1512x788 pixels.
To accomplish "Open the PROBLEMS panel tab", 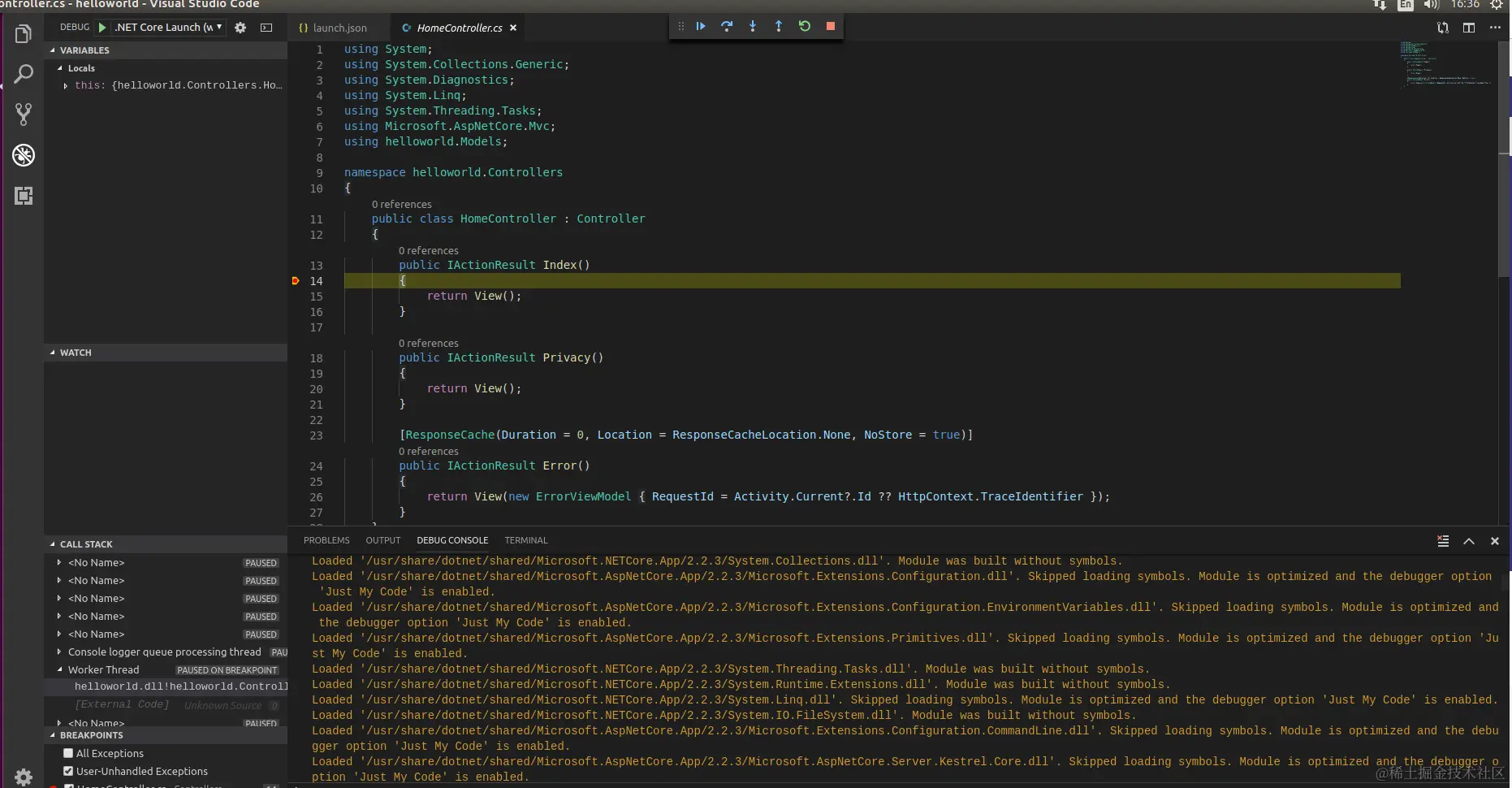I will [326, 540].
